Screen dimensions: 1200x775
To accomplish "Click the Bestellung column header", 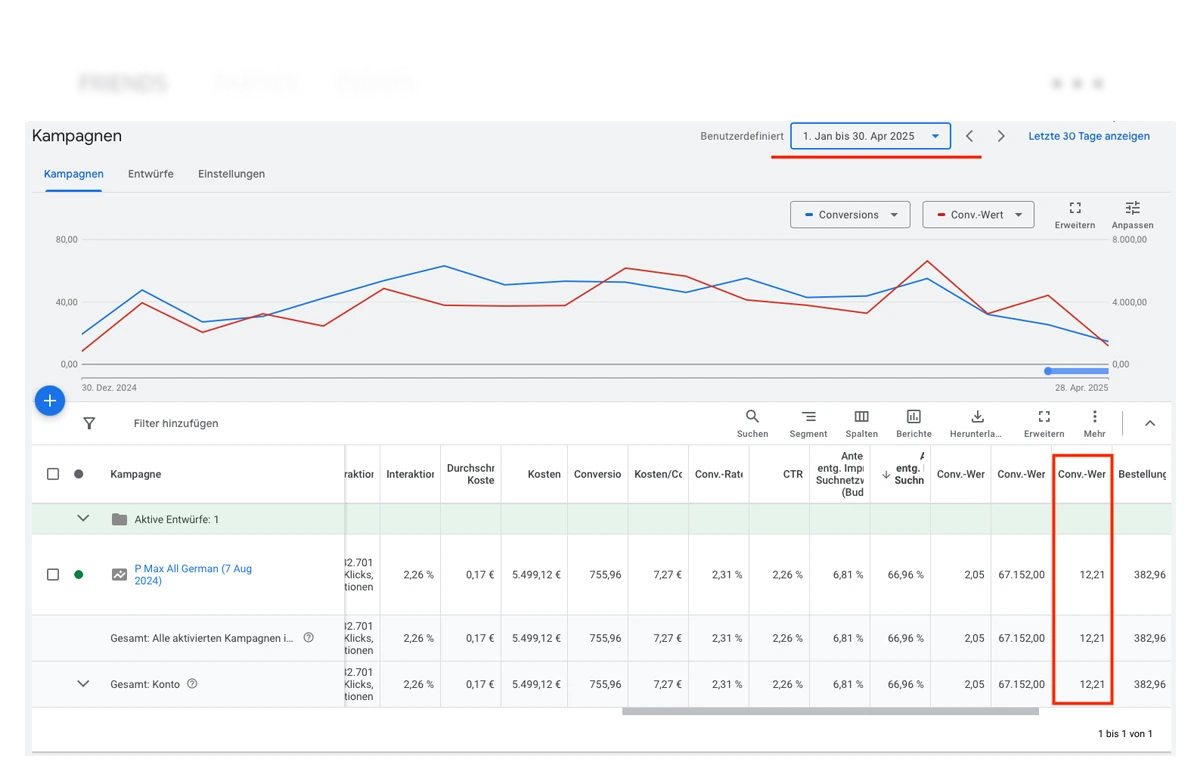I will tap(1142, 474).
